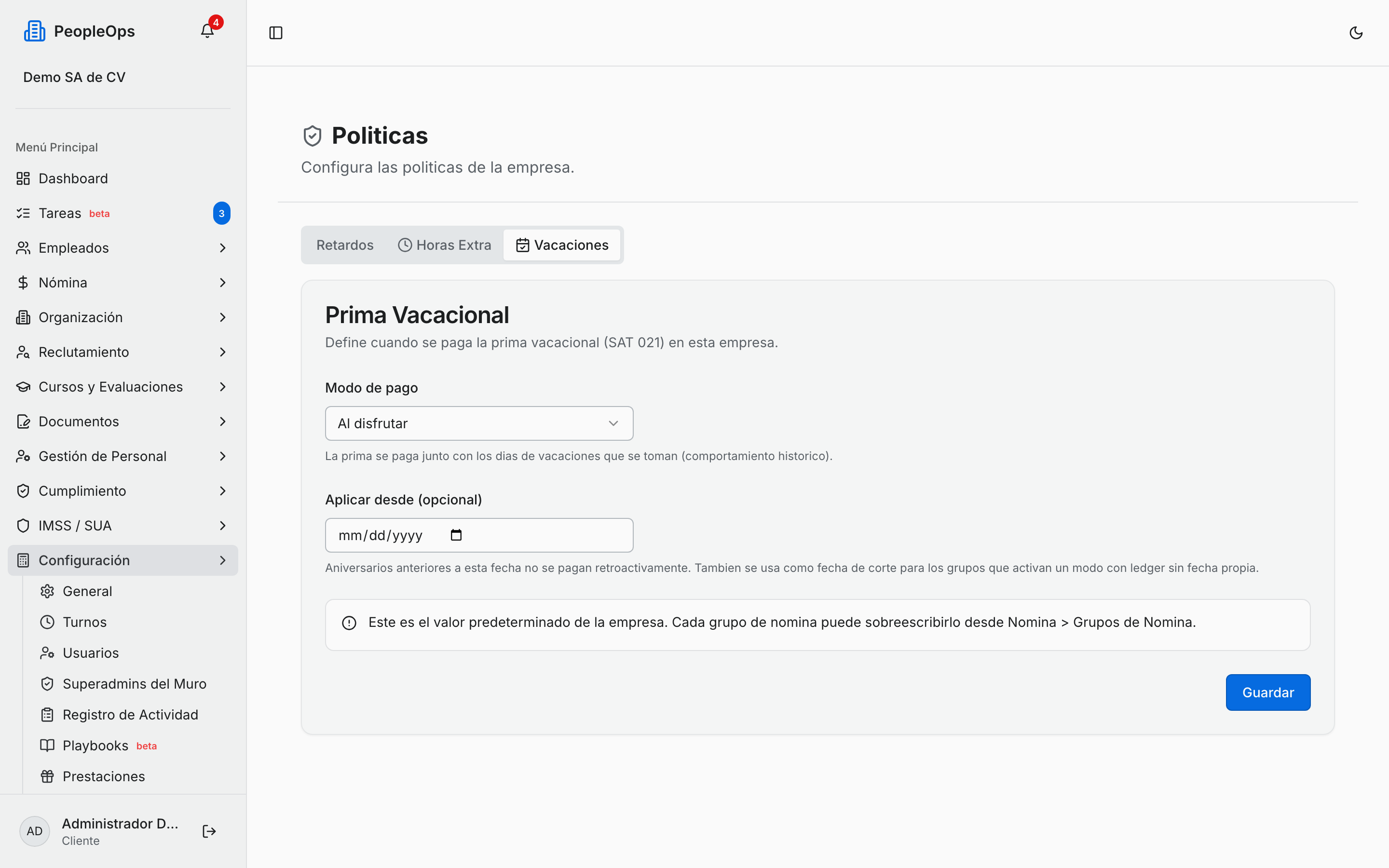Expand the Reclutamiento submenu chevron

(223, 352)
